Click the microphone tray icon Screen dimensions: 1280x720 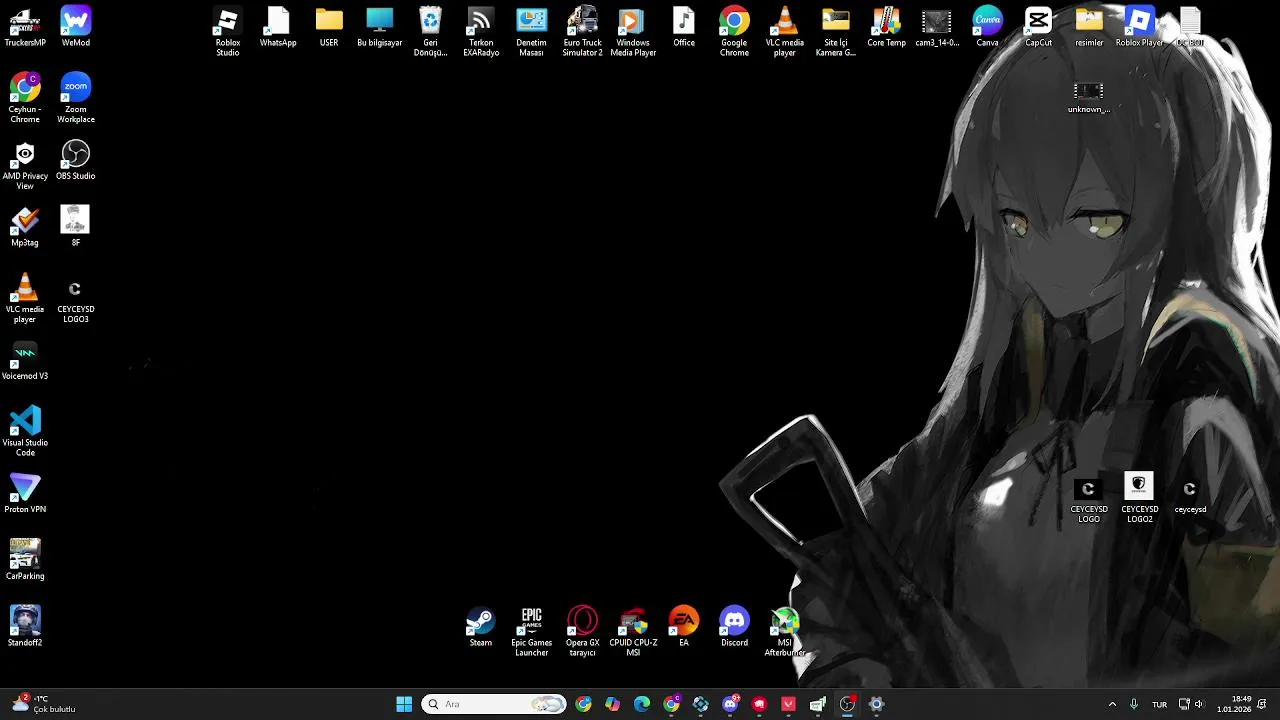tap(1133, 704)
